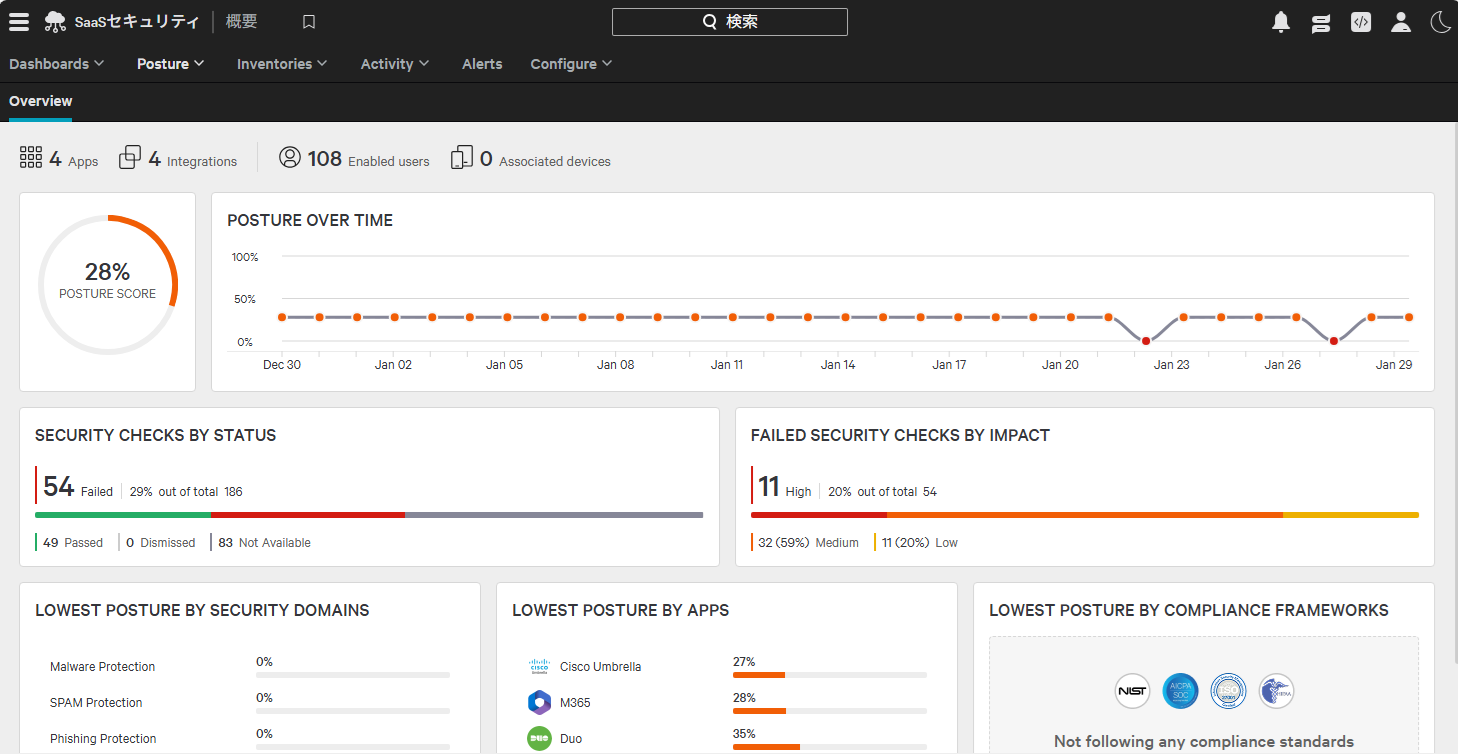Open the Cisco Umbrella app entry
This screenshot has width=1458, height=754.
click(600, 667)
